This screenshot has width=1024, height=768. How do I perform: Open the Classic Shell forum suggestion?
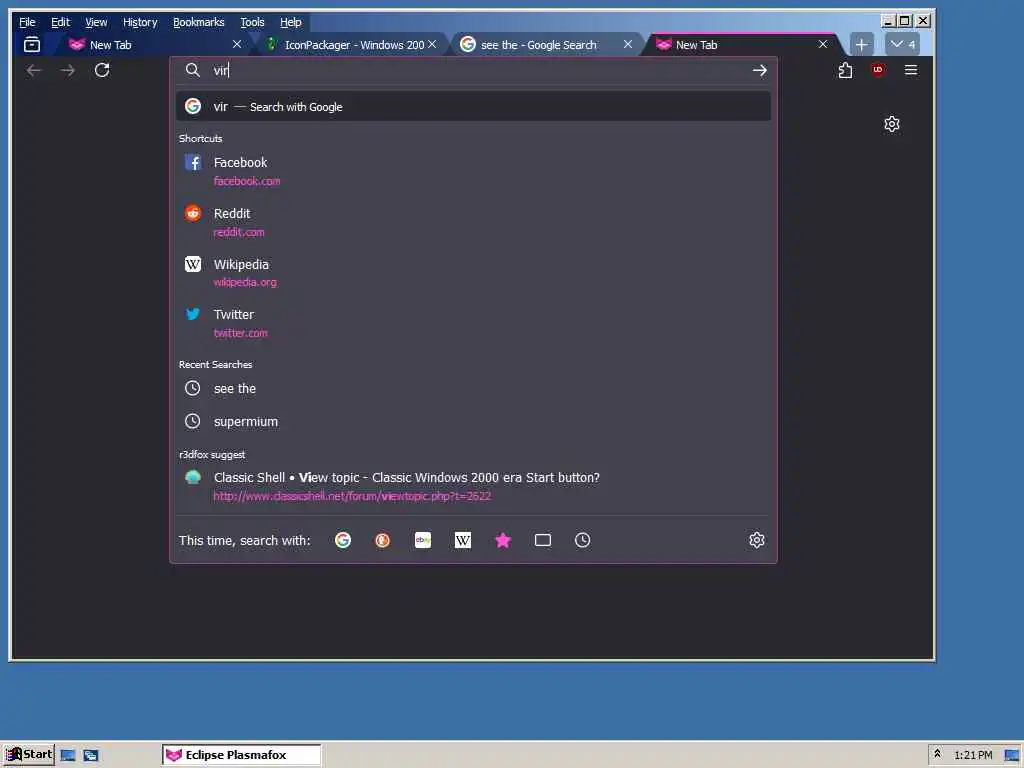tap(473, 487)
